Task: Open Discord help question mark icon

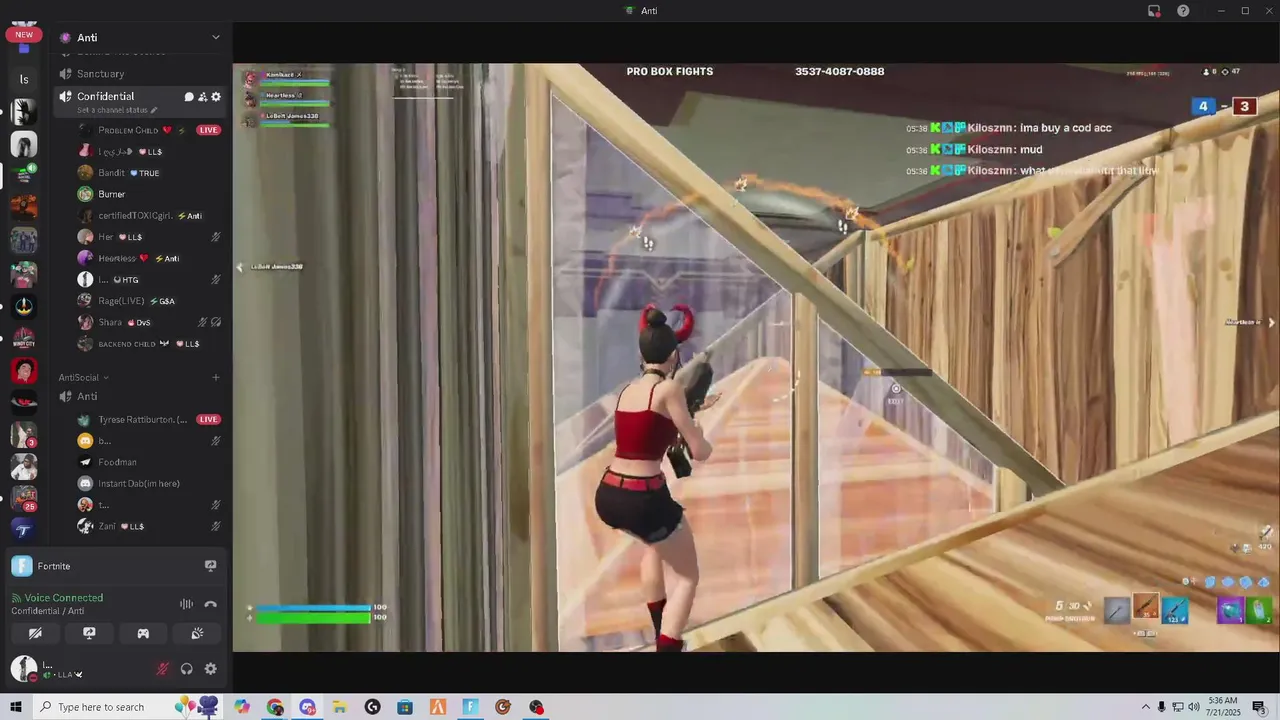Action: [x=1183, y=11]
